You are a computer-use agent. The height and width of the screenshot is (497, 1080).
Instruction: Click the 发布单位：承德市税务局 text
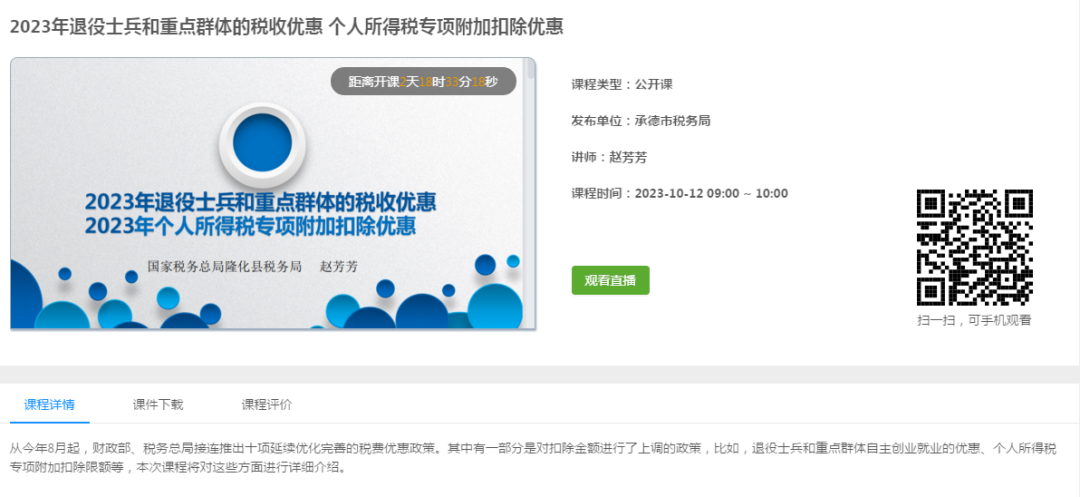[641, 121]
